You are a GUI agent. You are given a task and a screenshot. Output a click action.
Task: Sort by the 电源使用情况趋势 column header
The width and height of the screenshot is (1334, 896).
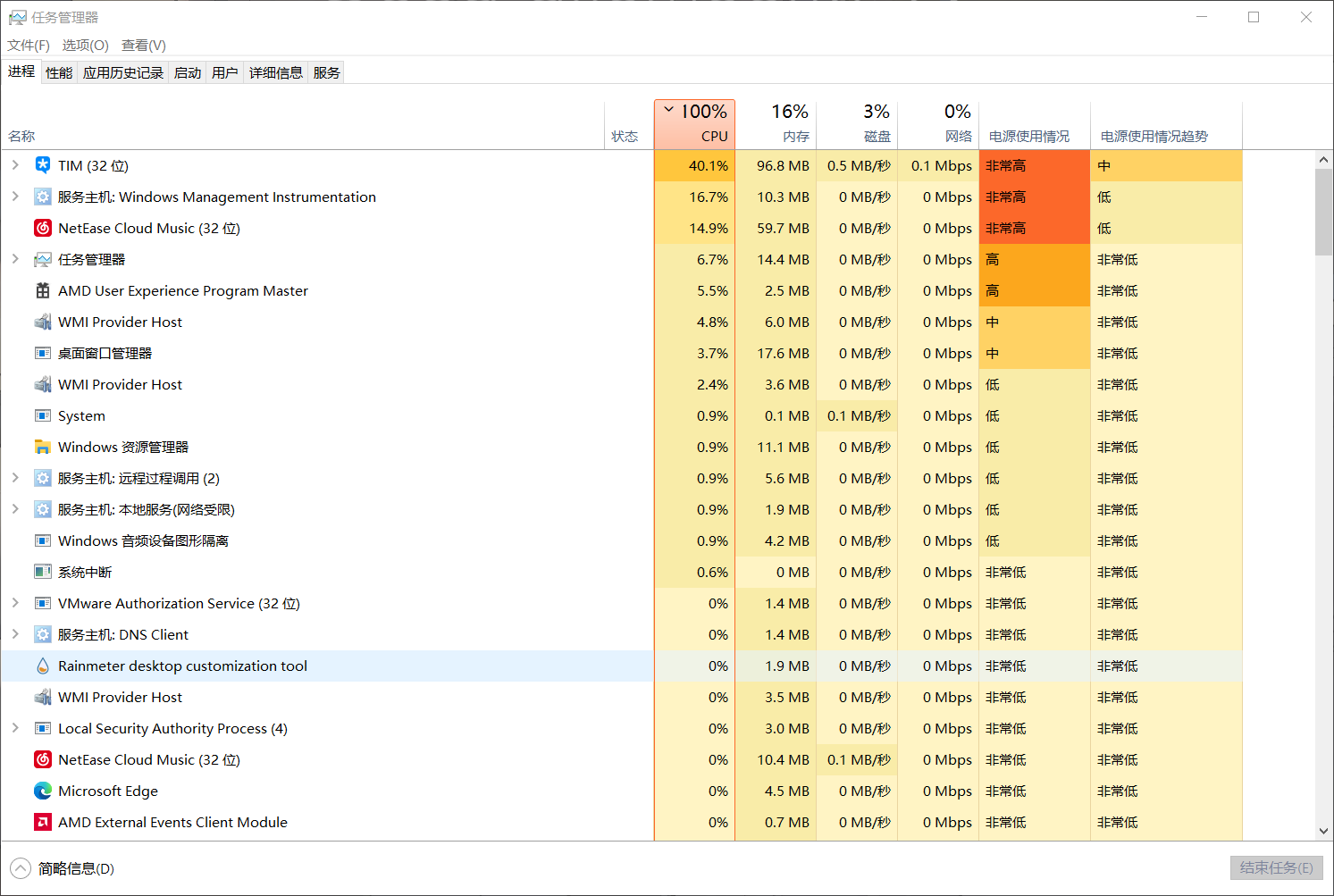pos(1166,124)
